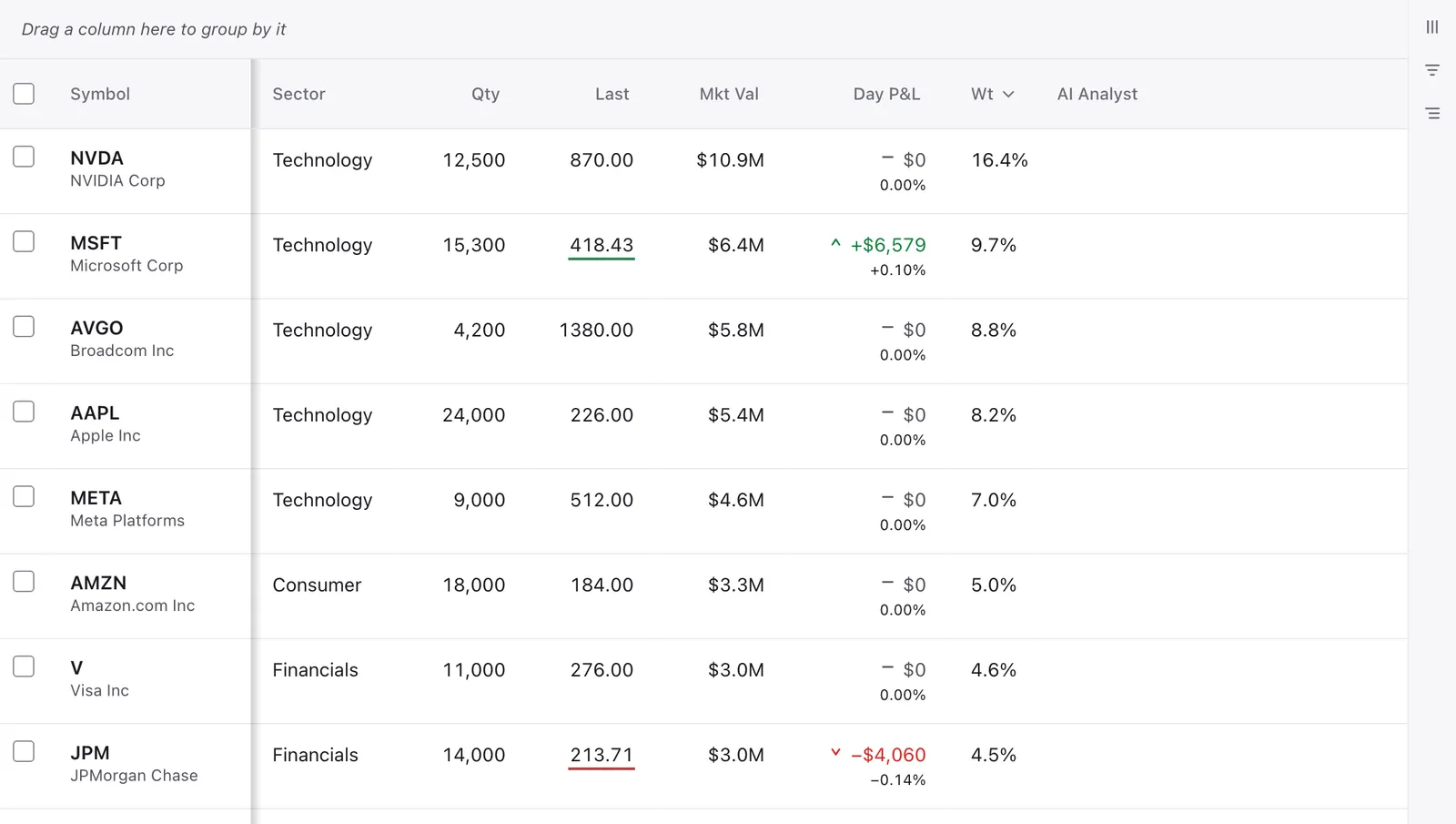Click the Visa Inc name
The width and height of the screenshot is (1456, 824).
[99, 690]
